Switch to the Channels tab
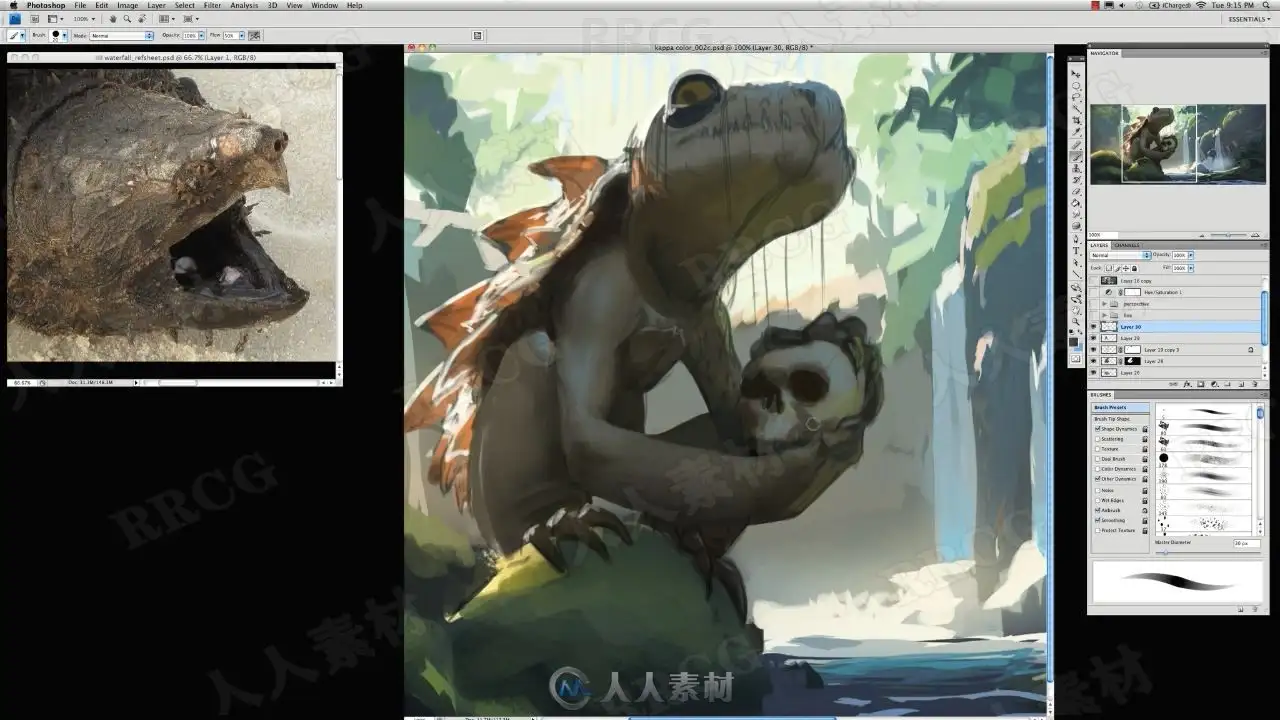This screenshot has width=1280, height=720. 1127,245
